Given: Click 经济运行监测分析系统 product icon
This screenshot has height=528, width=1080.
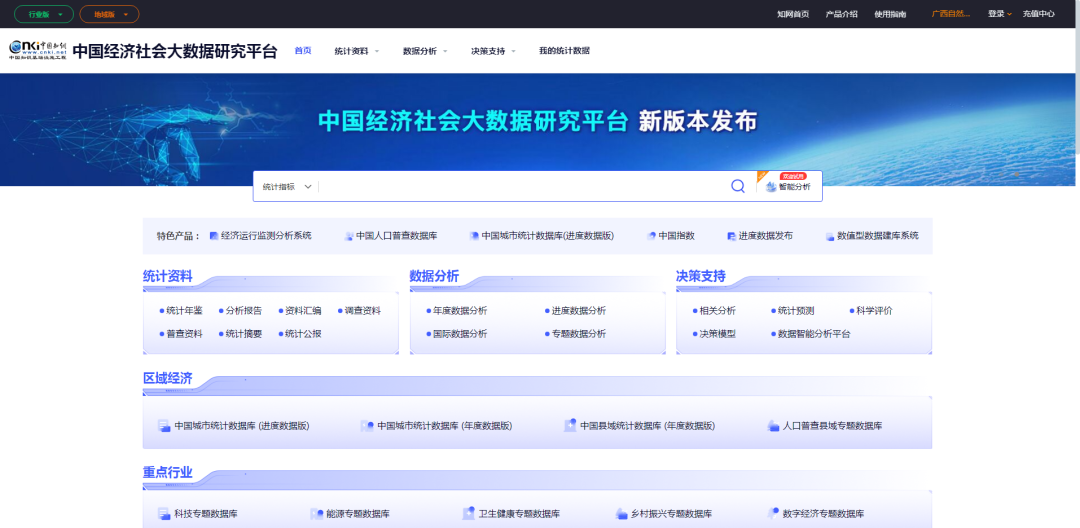Looking at the screenshot, I should (x=214, y=236).
